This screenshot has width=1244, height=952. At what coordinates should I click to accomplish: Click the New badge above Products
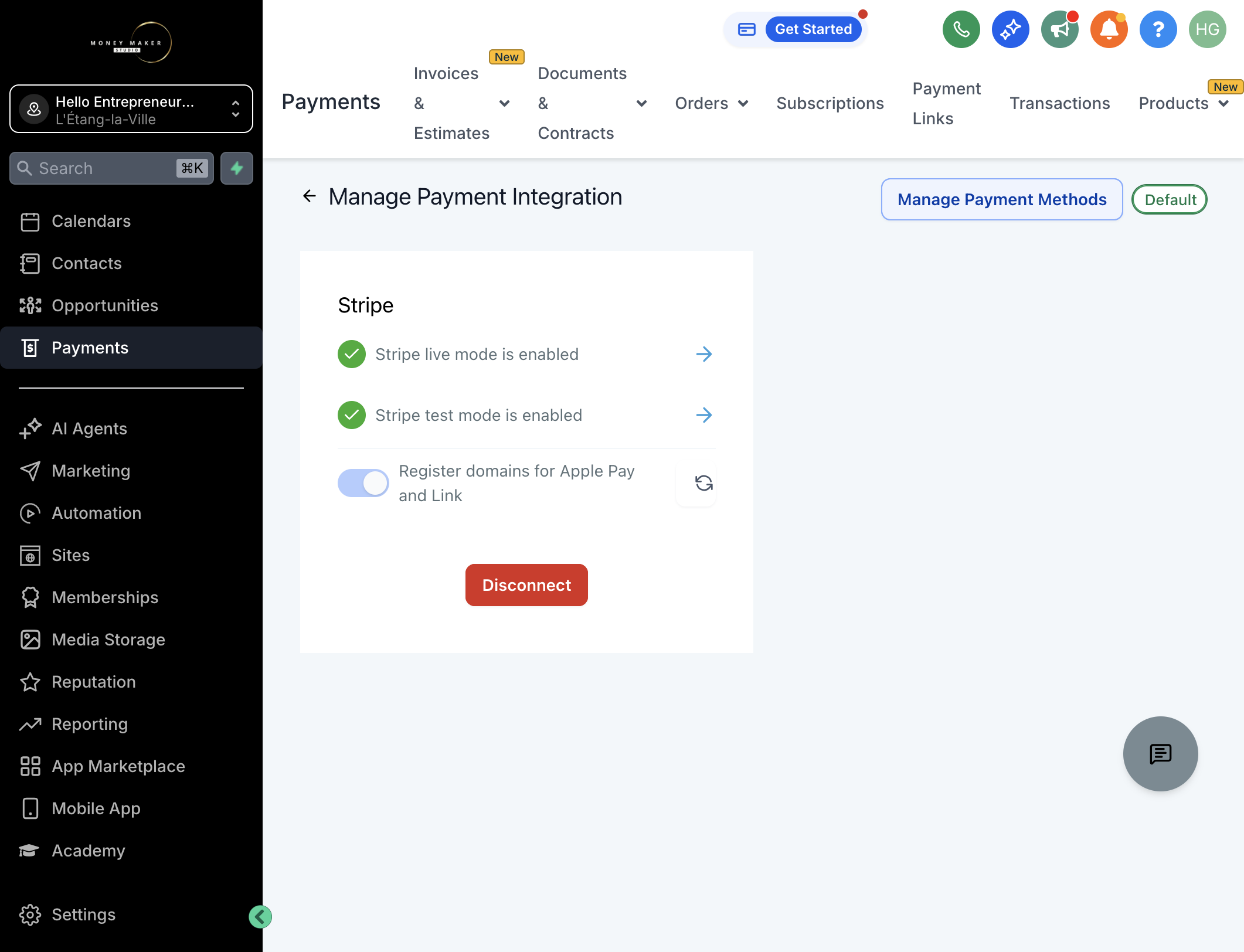point(1225,87)
